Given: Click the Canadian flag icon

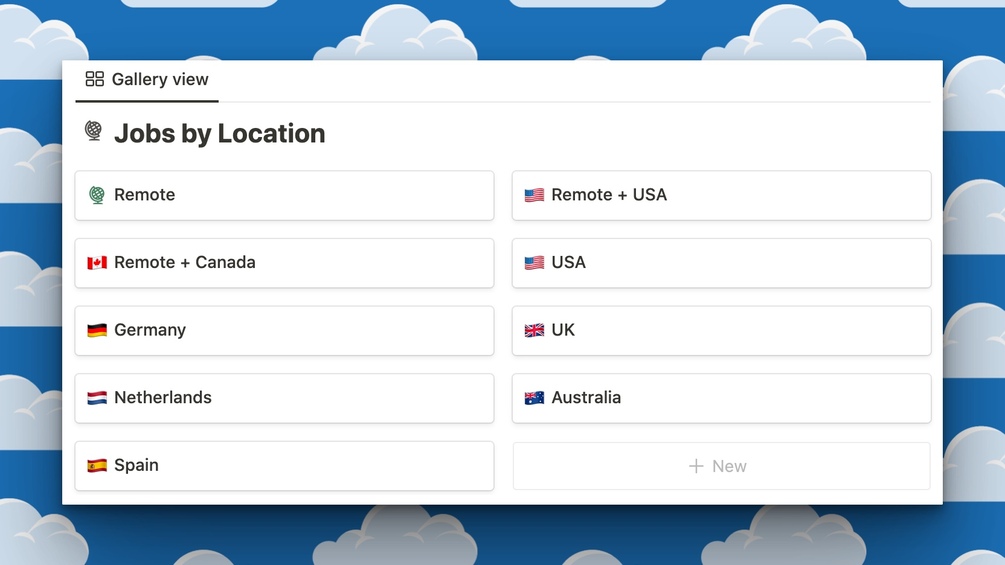Looking at the screenshot, I should [x=97, y=263].
